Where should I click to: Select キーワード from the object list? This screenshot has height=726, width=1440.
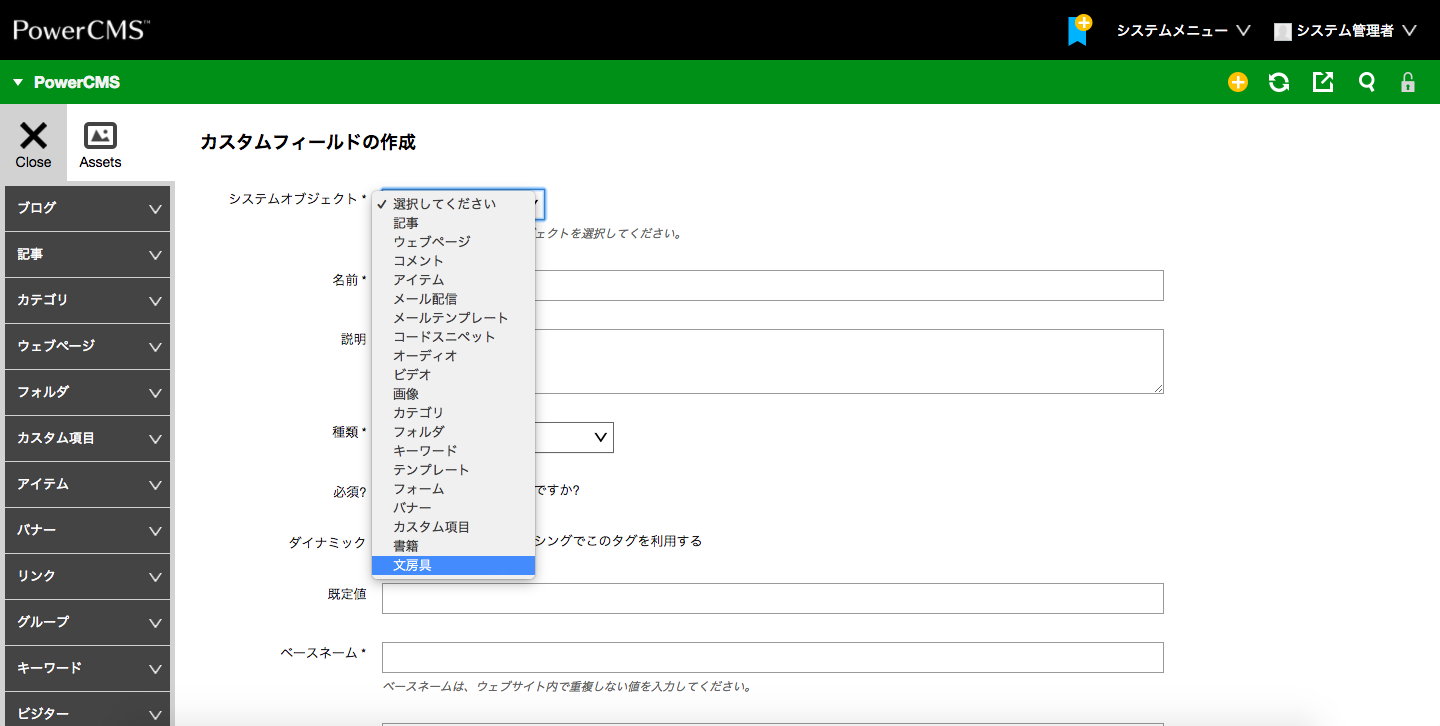click(x=453, y=451)
